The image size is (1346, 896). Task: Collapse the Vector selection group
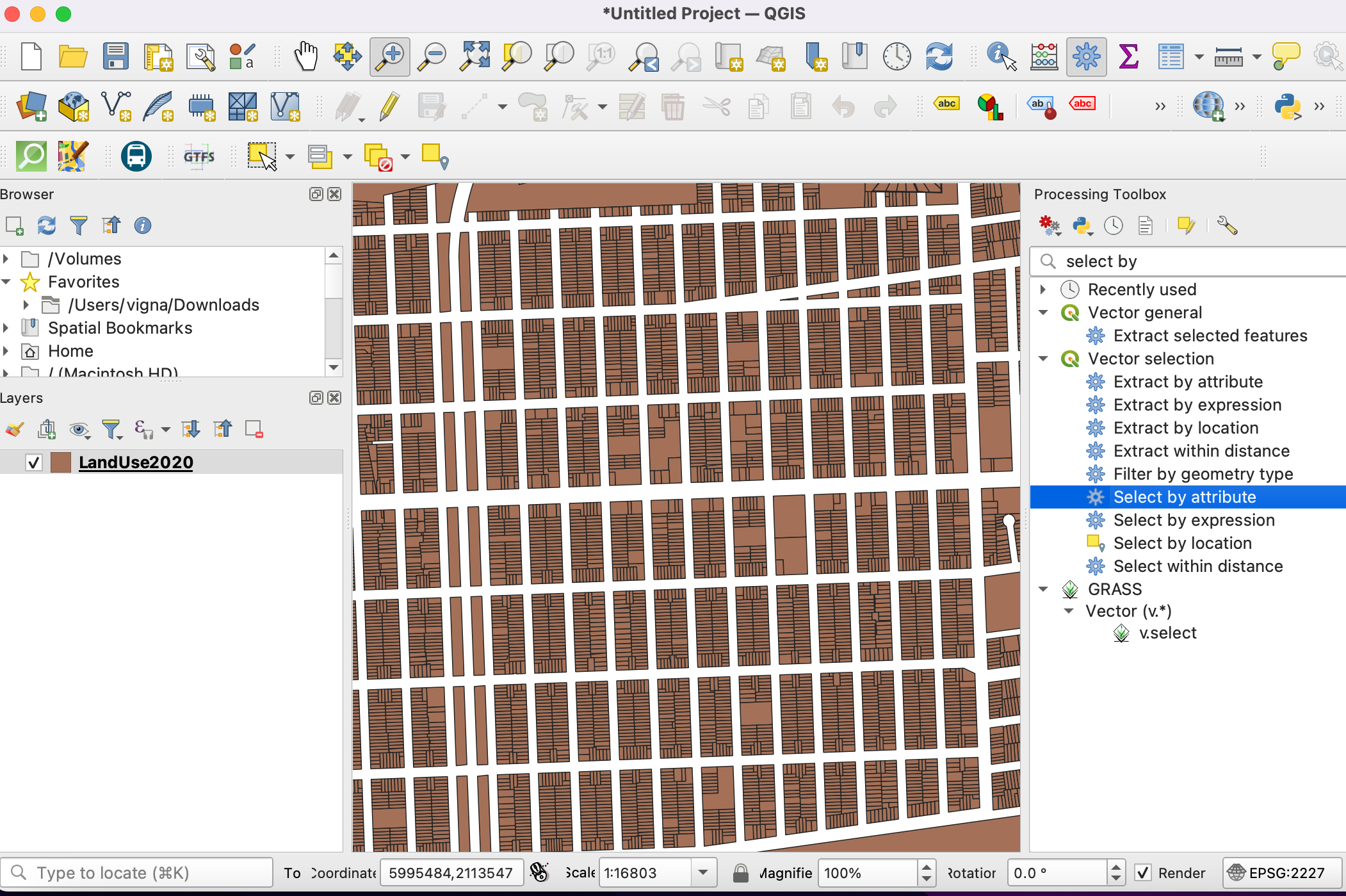pyautogui.click(x=1044, y=359)
